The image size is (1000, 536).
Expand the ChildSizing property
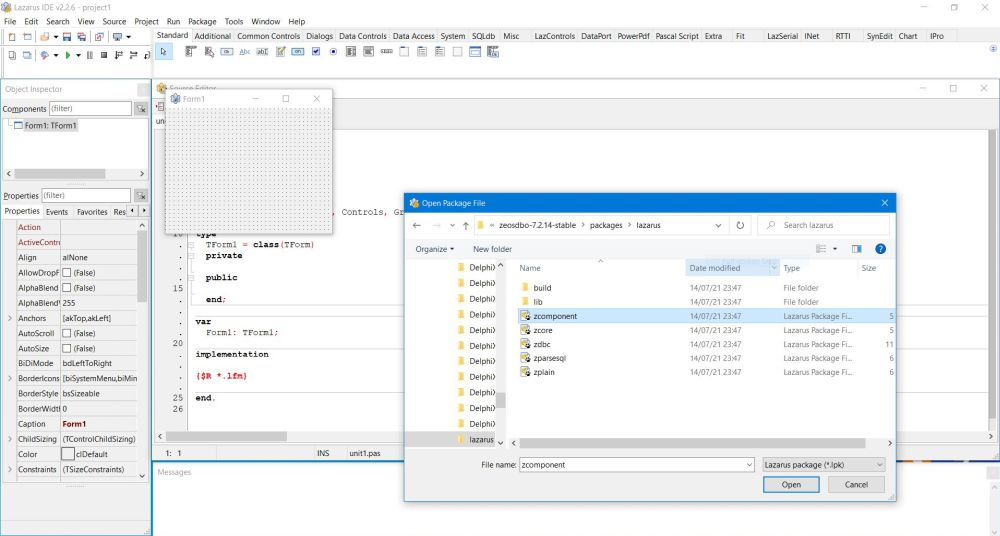[10, 439]
